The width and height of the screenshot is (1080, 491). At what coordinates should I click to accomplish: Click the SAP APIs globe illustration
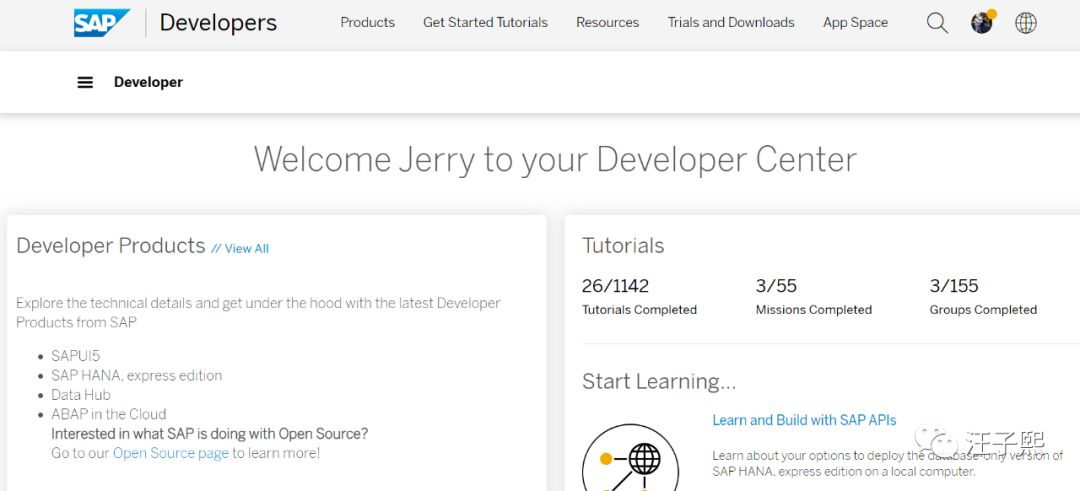point(630,457)
